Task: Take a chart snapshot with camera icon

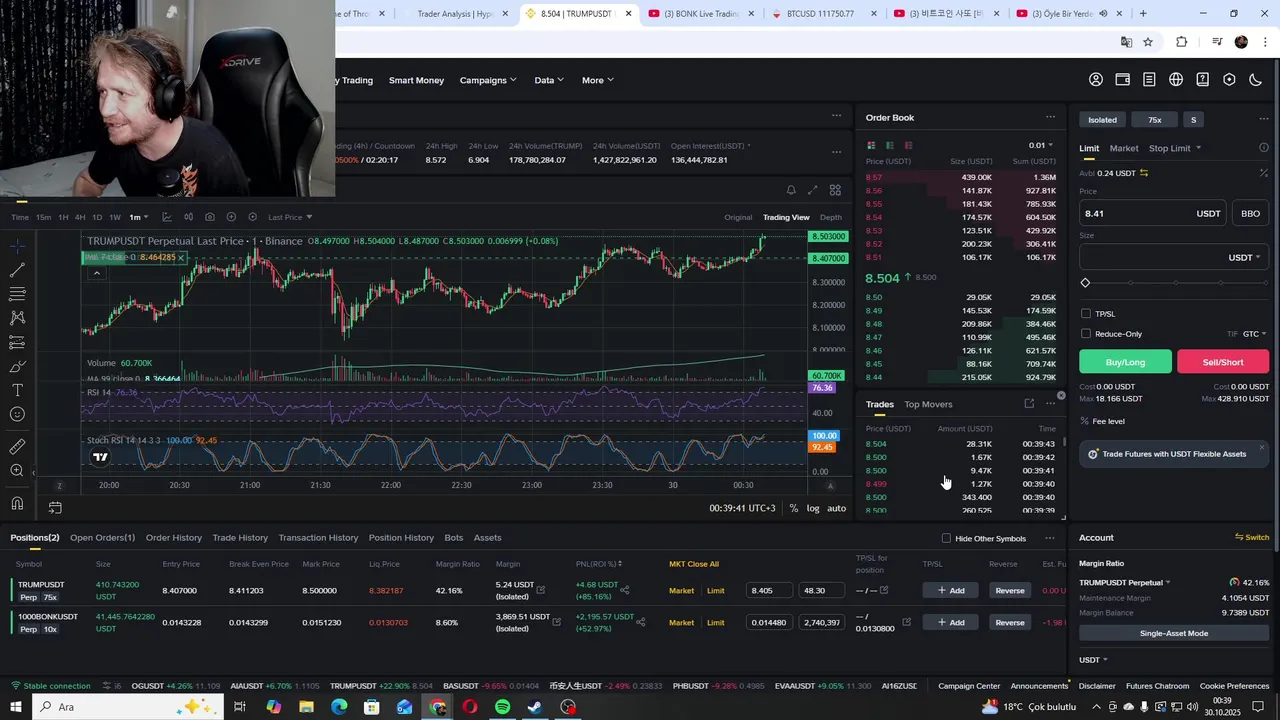Action: pos(209,217)
